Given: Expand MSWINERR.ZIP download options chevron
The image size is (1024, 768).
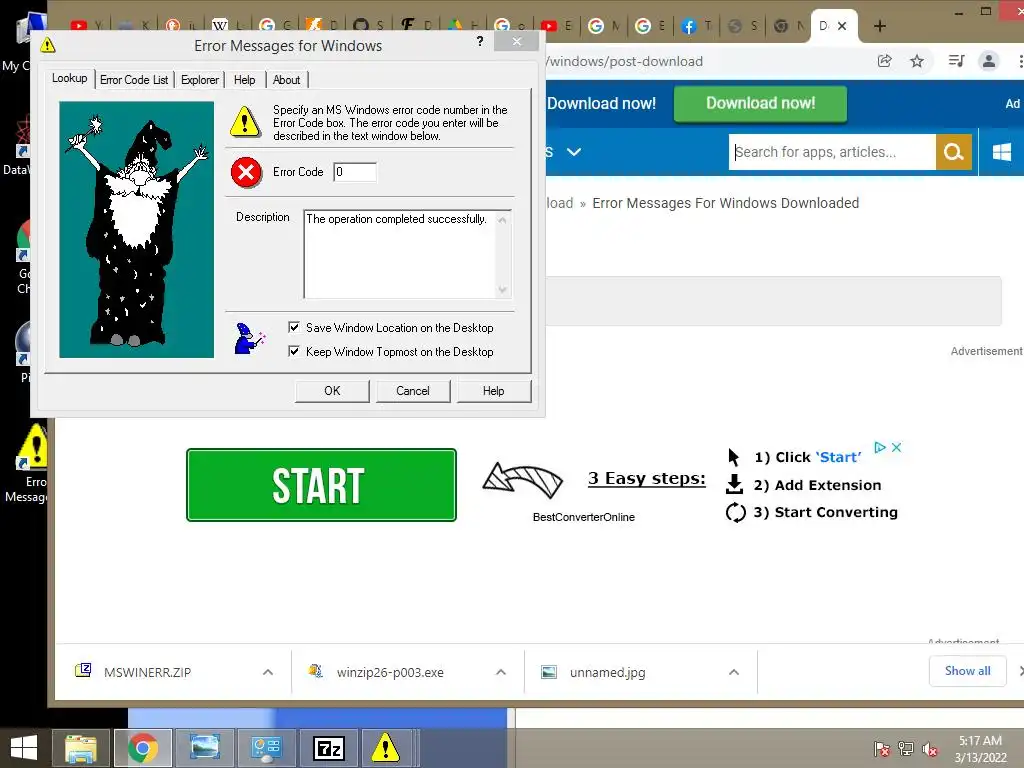Looking at the screenshot, I should (268, 672).
